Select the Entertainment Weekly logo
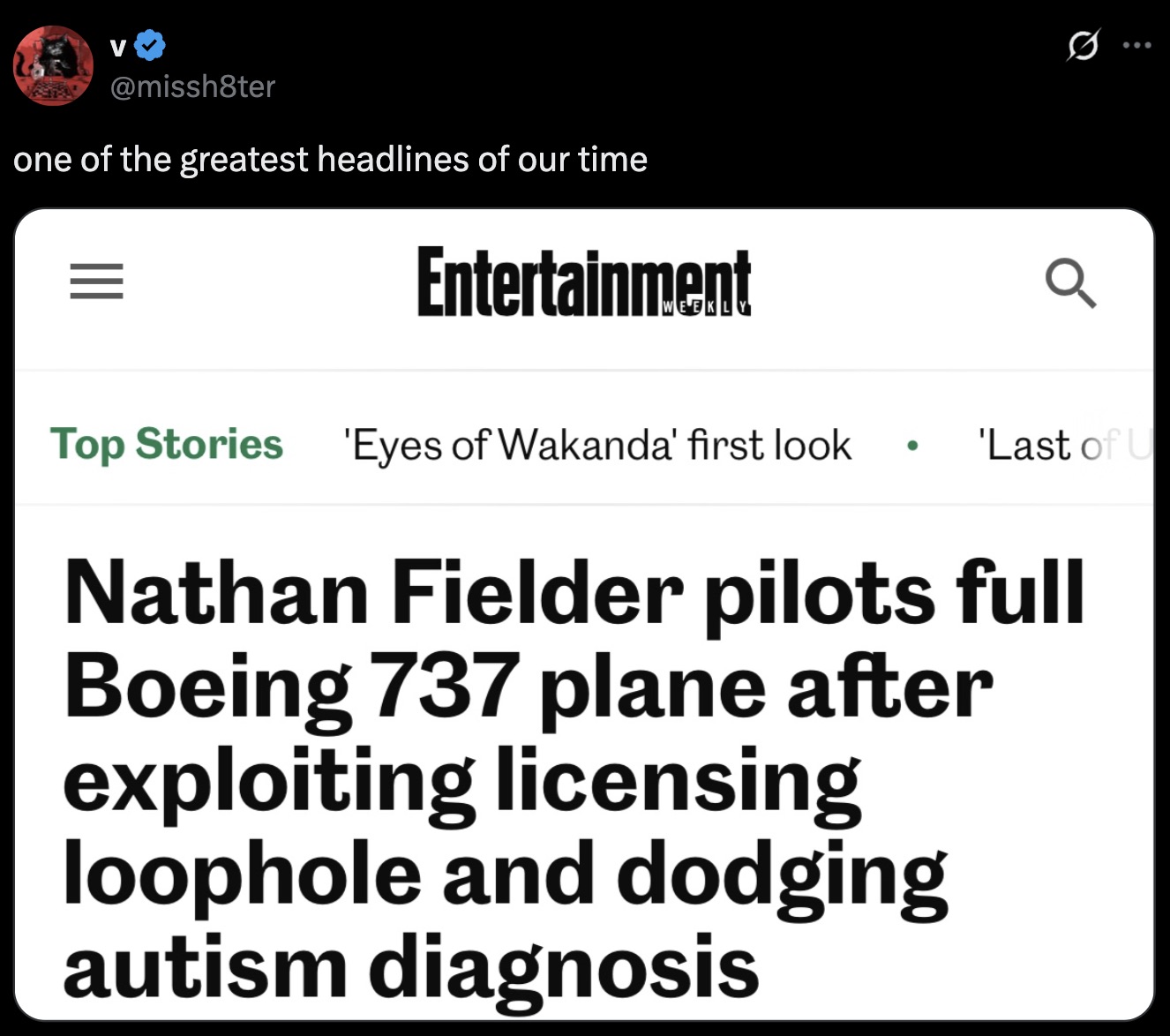The width and height of the screenshot is (1170, 1036). tap(582, 281)
